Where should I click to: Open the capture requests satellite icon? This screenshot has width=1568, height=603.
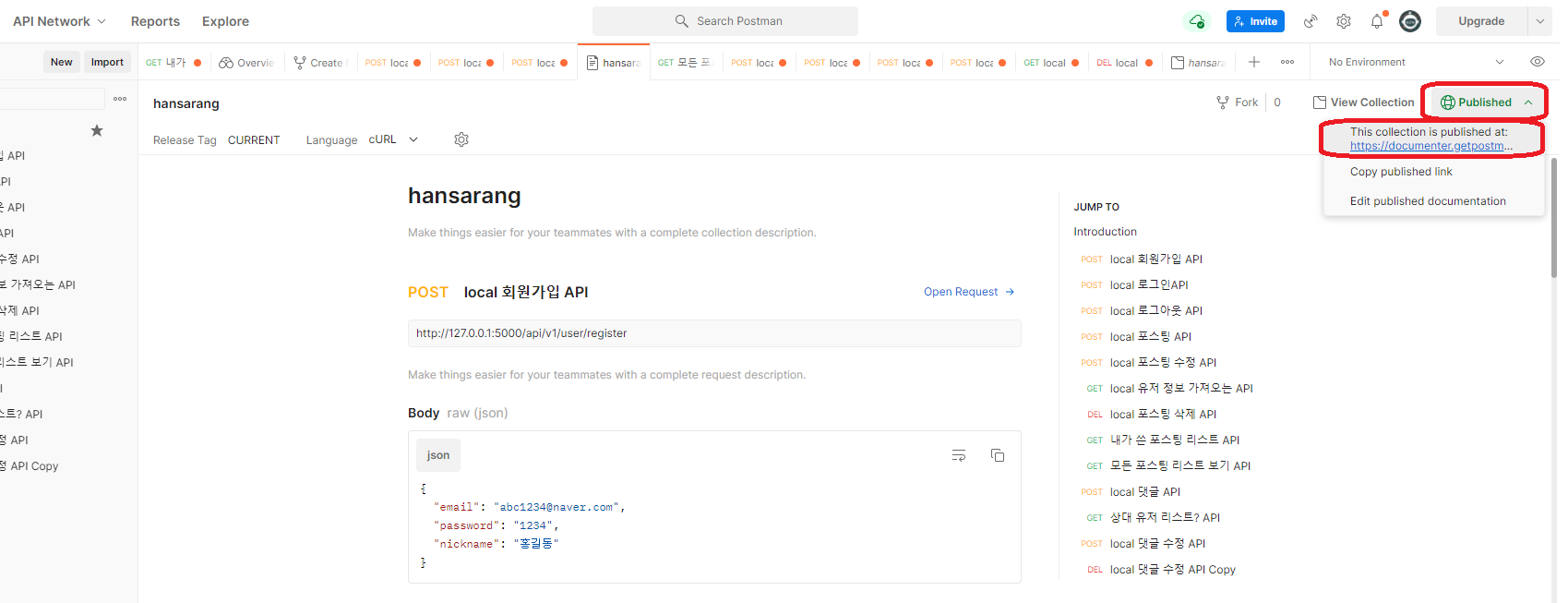point(1311,21)
